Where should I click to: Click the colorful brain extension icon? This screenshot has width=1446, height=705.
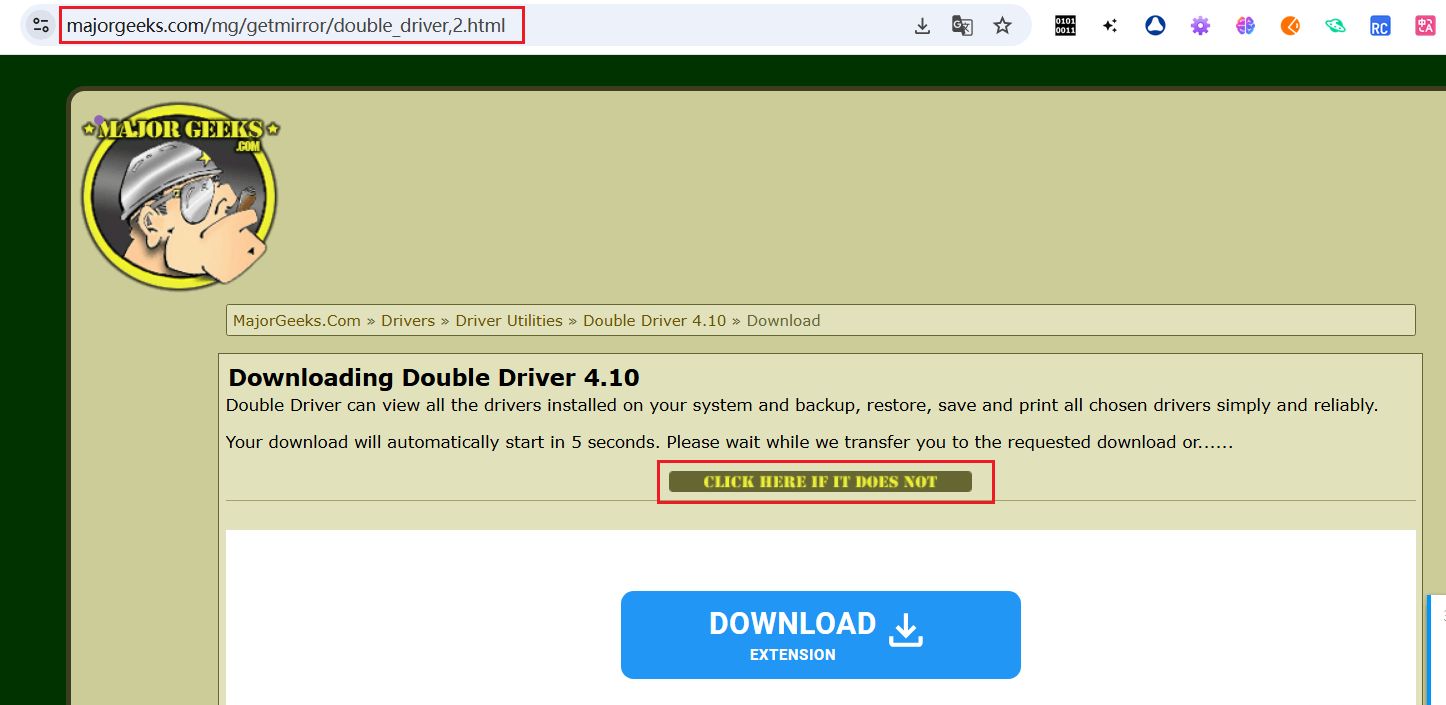tap(1245, 26)
